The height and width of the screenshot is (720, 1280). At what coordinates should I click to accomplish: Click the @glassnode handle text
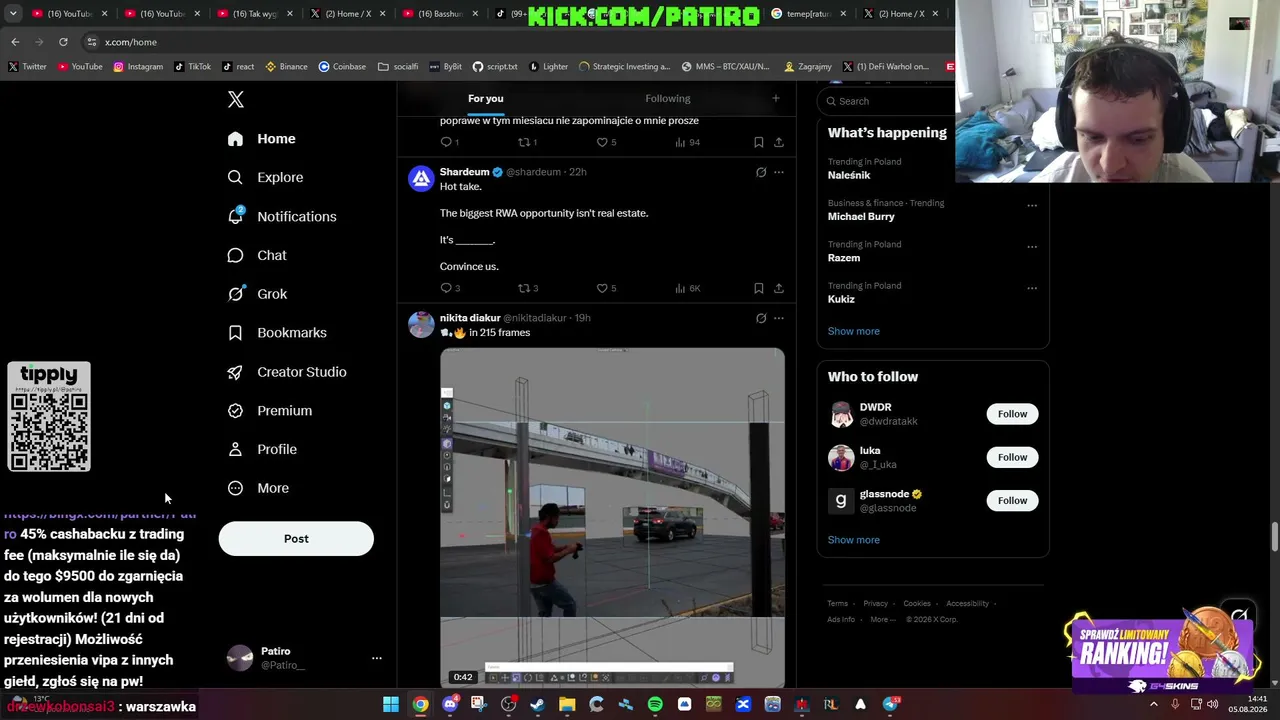click(x=888, y=508)
